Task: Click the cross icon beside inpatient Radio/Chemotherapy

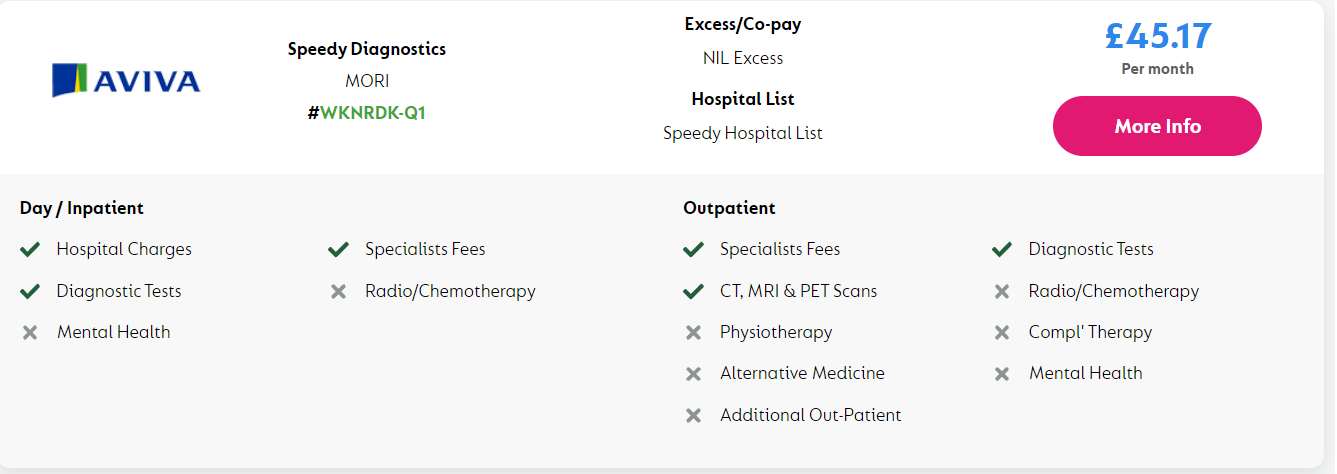Action: coord(338,291)
